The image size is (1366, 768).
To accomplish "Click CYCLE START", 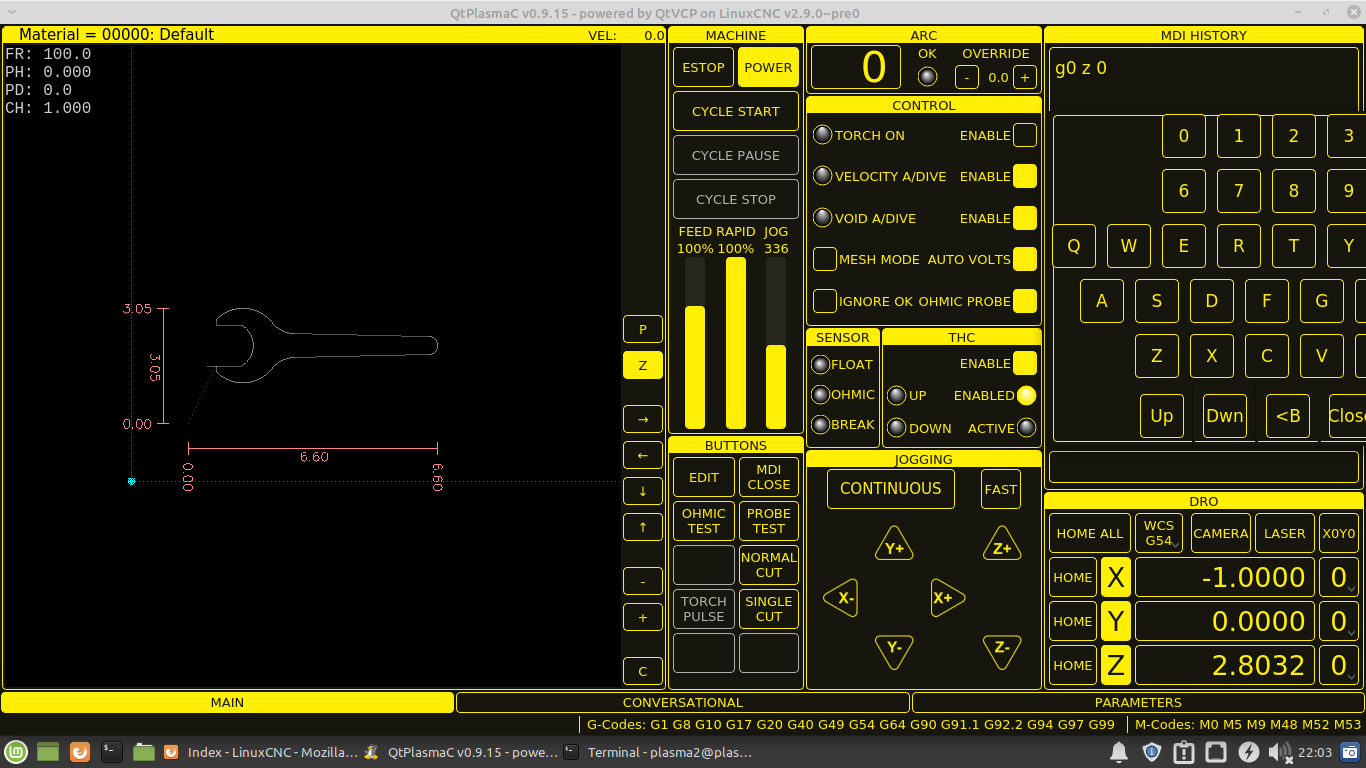I will [736, 111].
